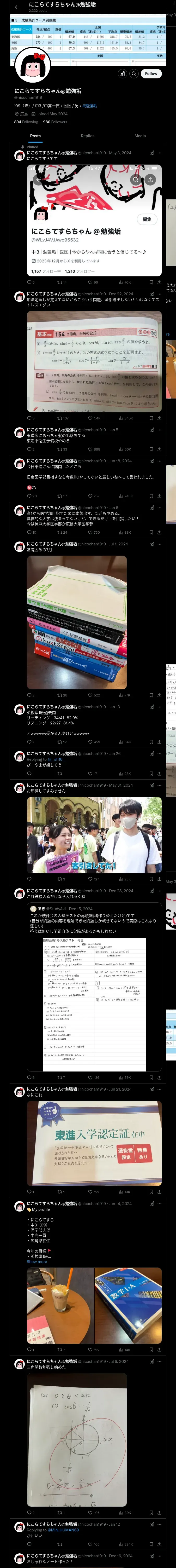Open the pinned post's profile screenshot image
Image resolution: width=176 pixels, height=1568 pixels.
94,220
